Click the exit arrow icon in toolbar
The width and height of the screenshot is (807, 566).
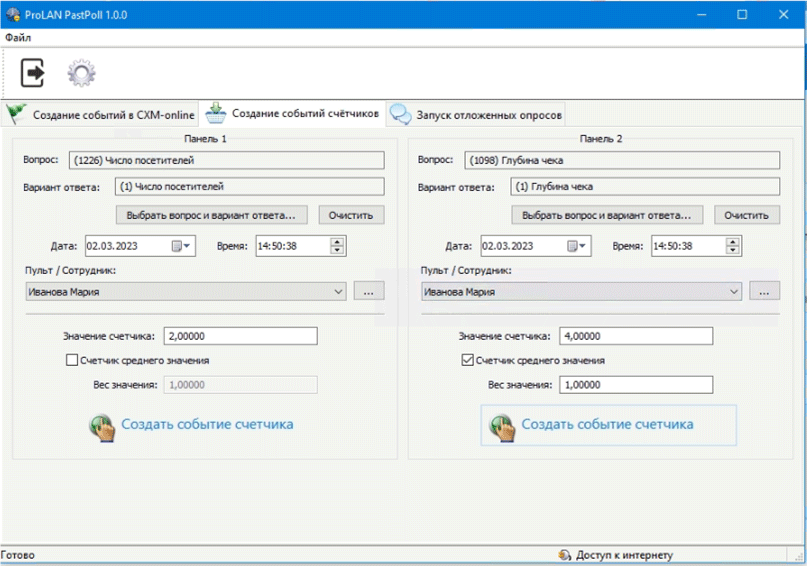[32, 73]
